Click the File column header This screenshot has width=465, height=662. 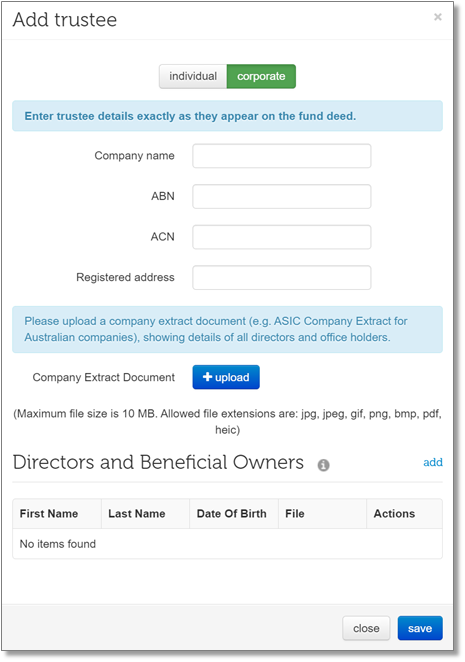pyautogui.click(x=322, y=514)
